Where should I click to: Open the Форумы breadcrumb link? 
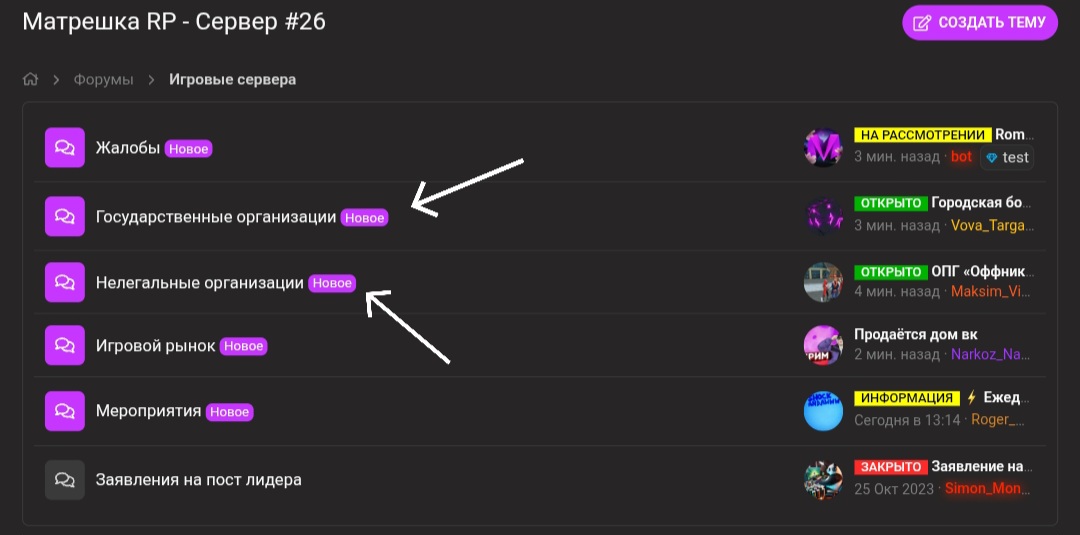[103, 80]
